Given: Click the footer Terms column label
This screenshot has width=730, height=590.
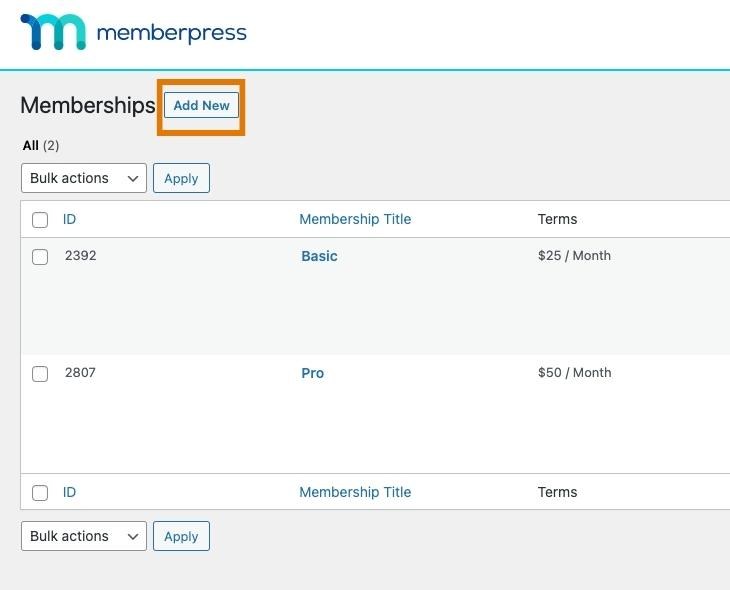Looking at the screenshot, I should coord(557,492).
